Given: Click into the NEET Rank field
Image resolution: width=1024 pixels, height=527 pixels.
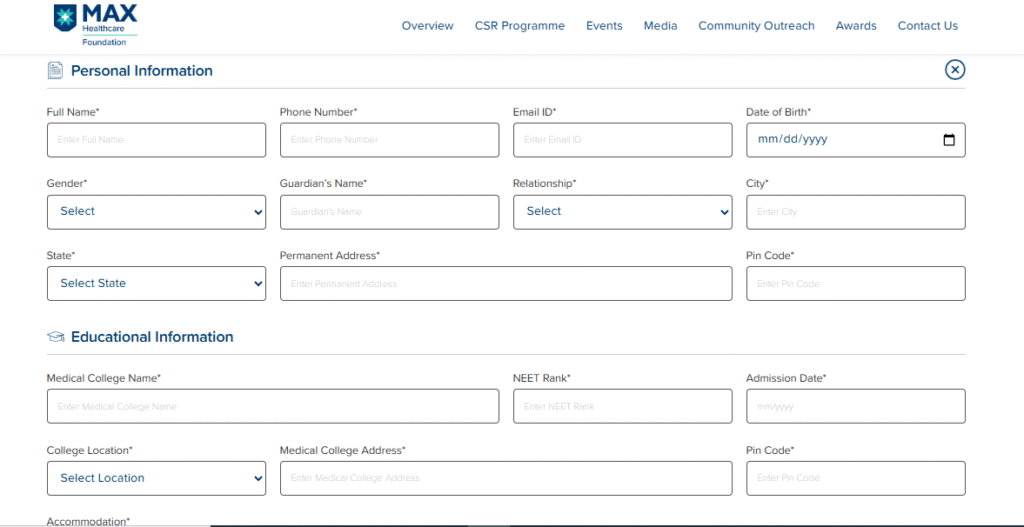Looking at the screenshot, I should 622,406.
